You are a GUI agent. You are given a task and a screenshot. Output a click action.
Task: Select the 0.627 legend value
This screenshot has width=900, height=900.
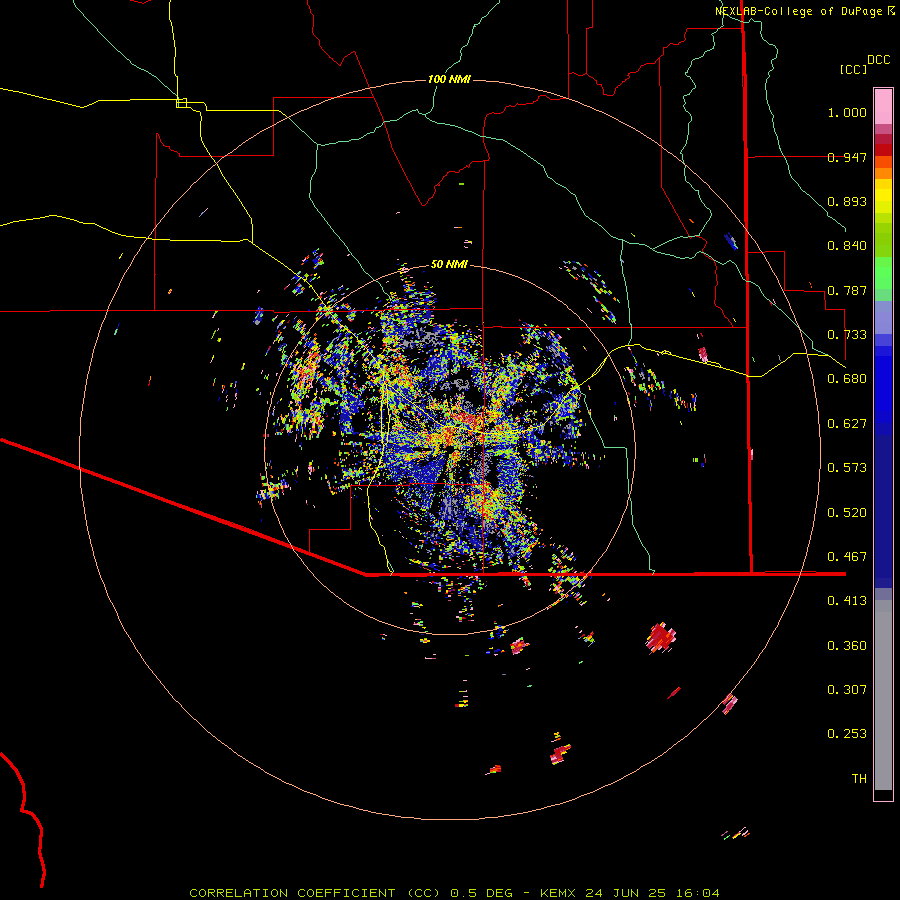click(847, 424)
